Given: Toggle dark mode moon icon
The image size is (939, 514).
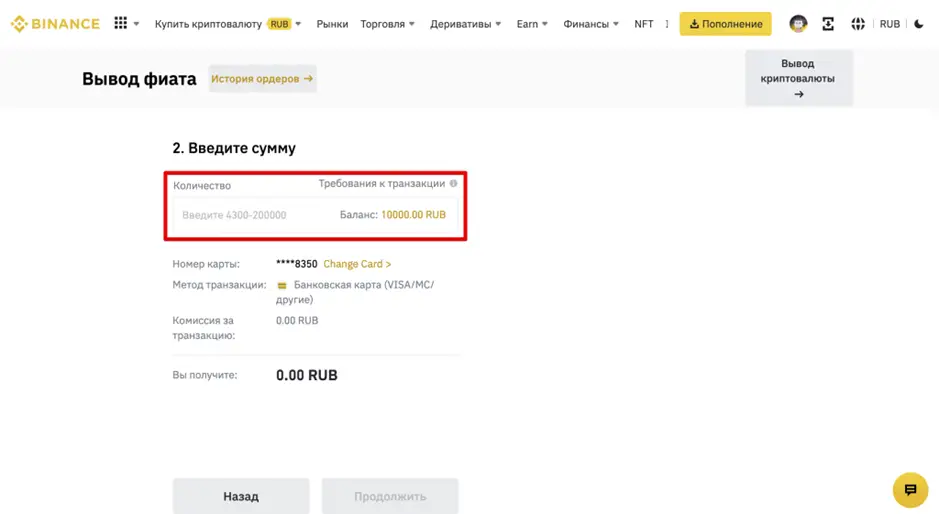Looking at the screenshot, I should [919, 24].
